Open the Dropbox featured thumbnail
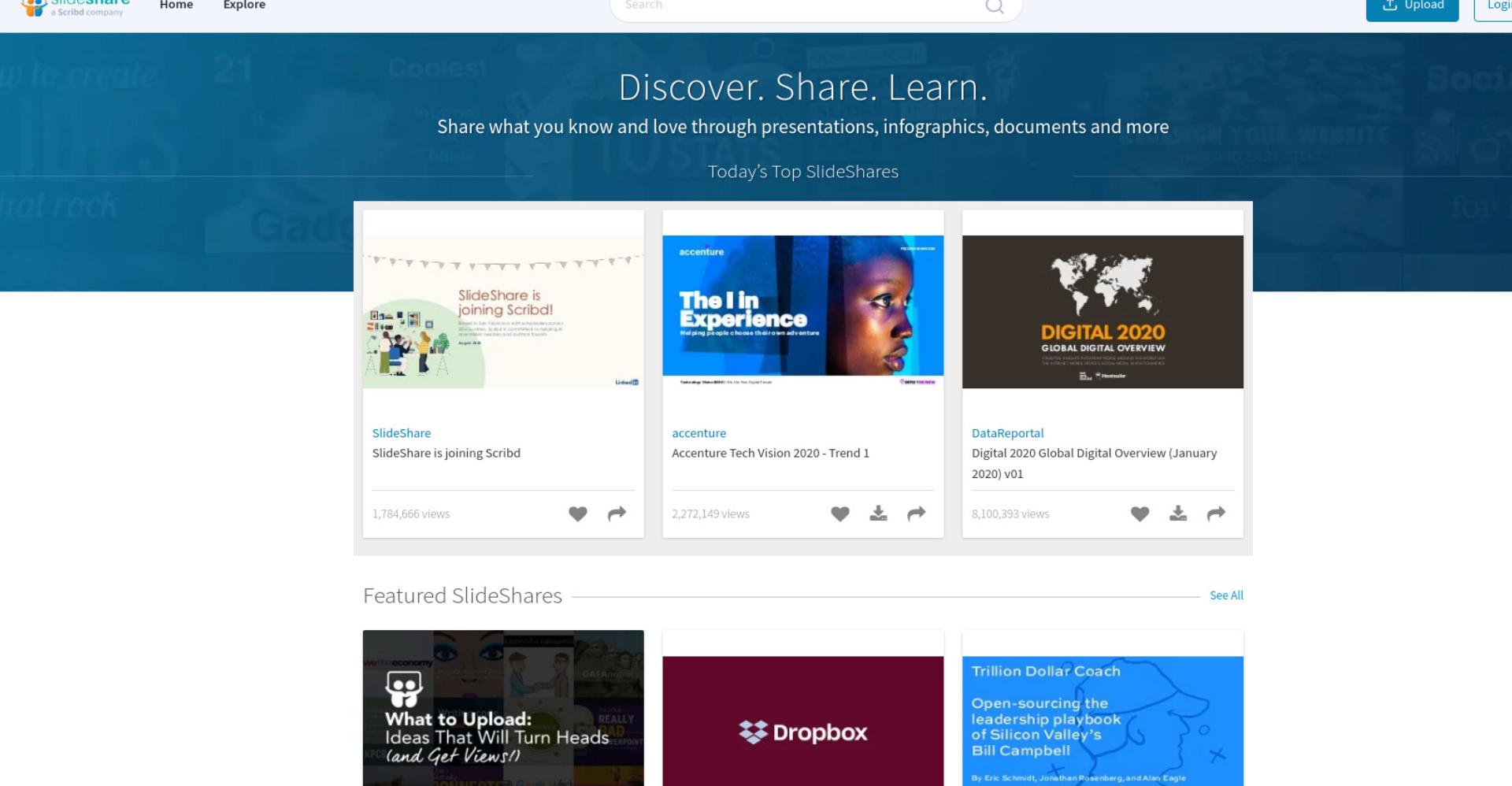The height and width of the screenshot is (786, 1512). (803, 721)
